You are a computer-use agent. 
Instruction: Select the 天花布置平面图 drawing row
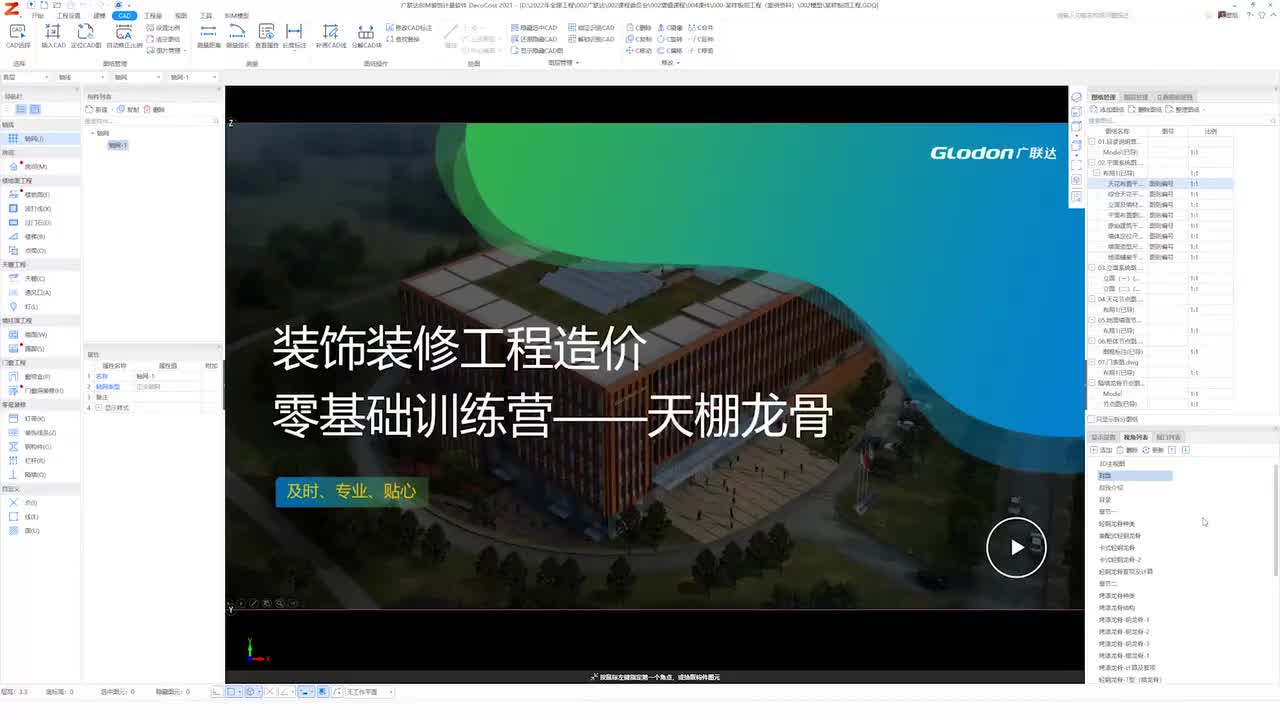[x=1160, y=184]
